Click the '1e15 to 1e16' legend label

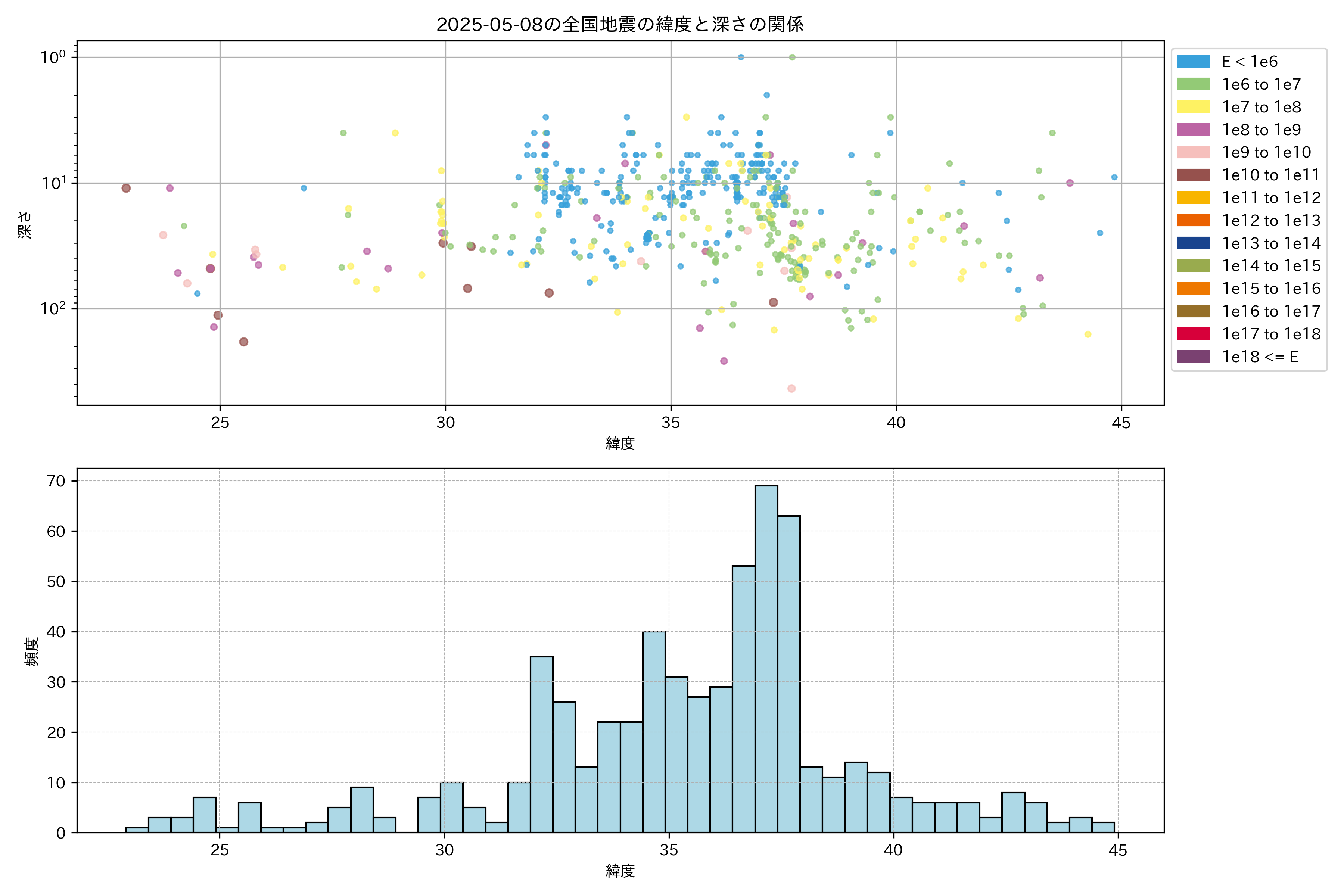click(1271, 289)
